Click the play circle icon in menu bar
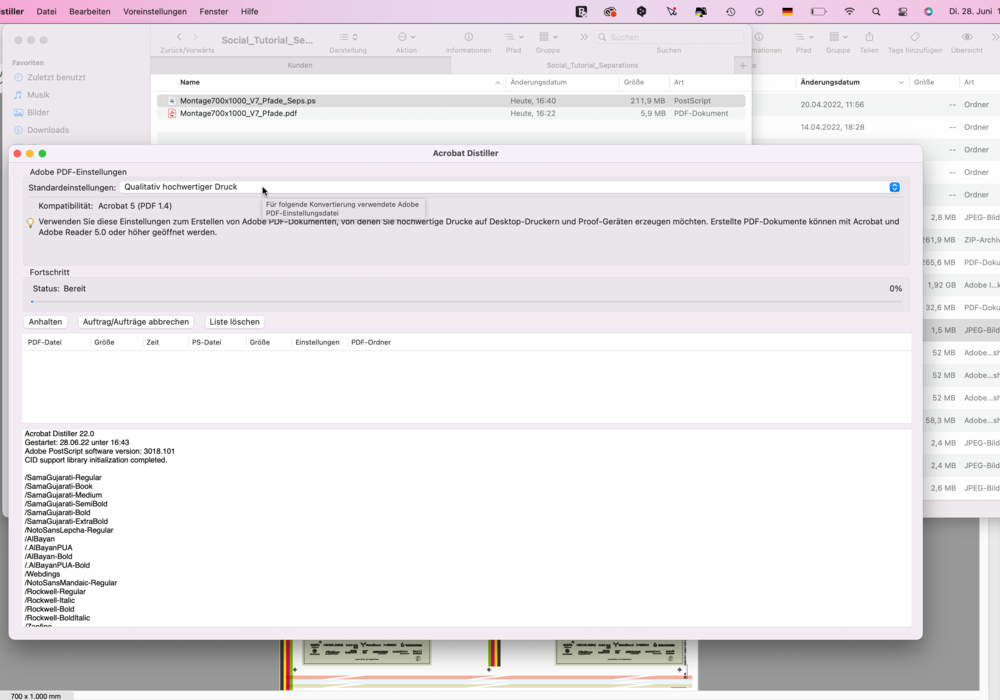1000x700 pixels. click(759, 11)
